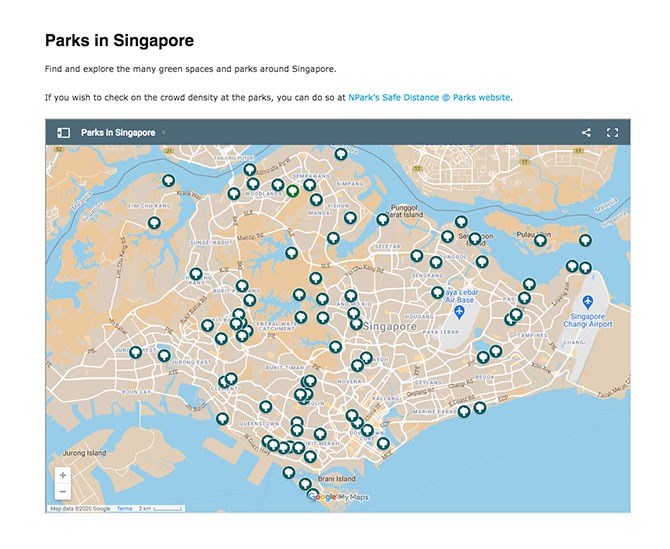The height and width of the screenshot is (549, 670).
Task: Select the park marker on Pulau Ubin label
Action: pos(541,241)
